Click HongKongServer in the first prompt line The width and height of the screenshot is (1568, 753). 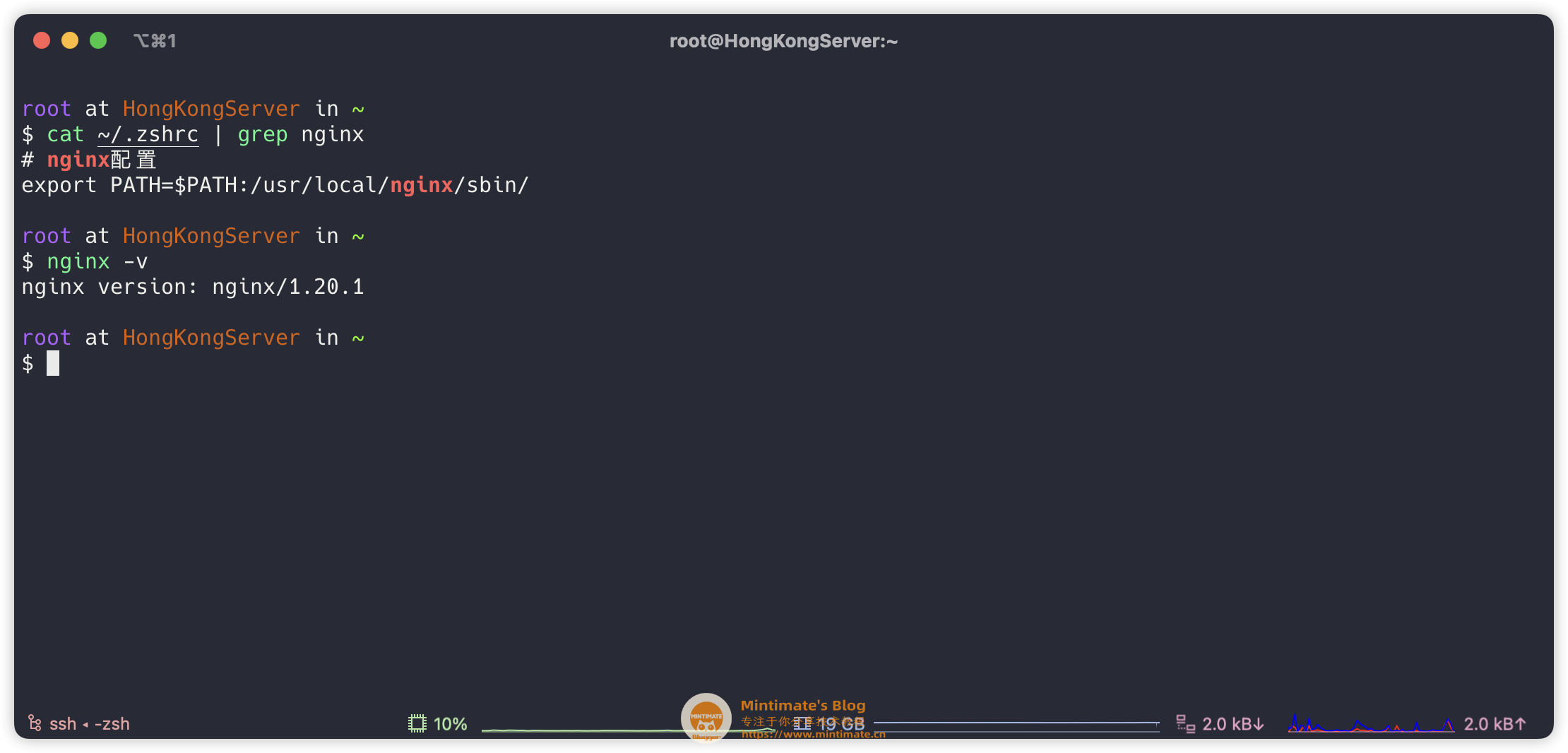click(211, 109)
